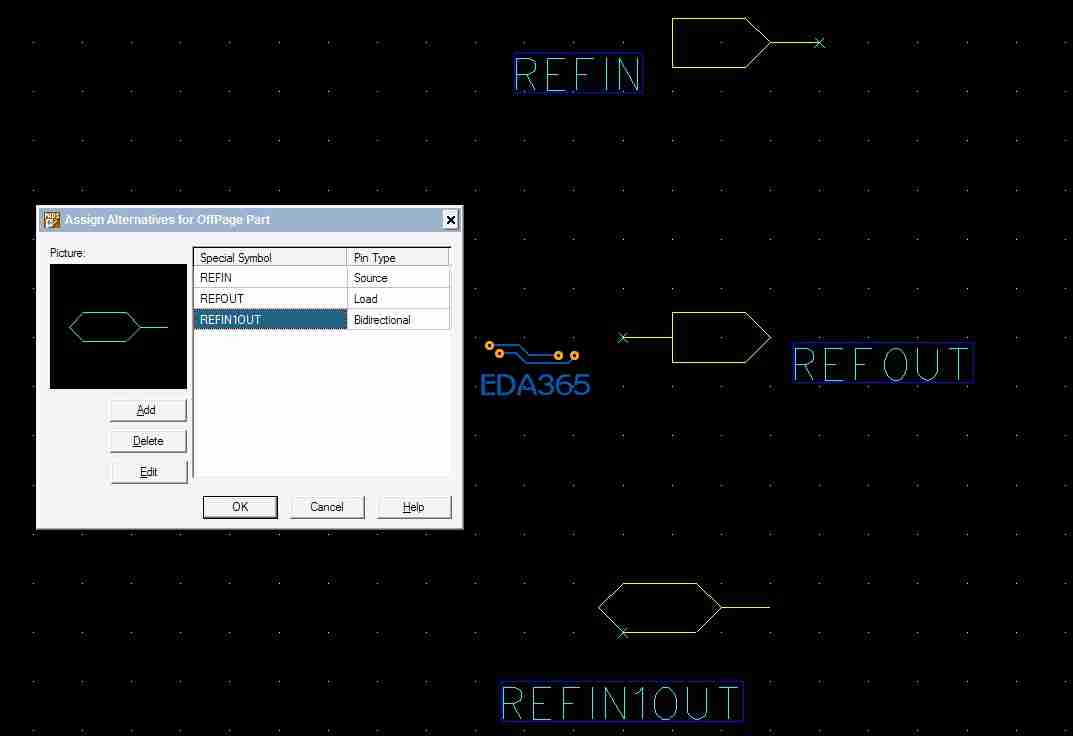Click the Bidirectional pin type cell
The width and height of the screenshot is (1073, 736).
coord(398,319)
